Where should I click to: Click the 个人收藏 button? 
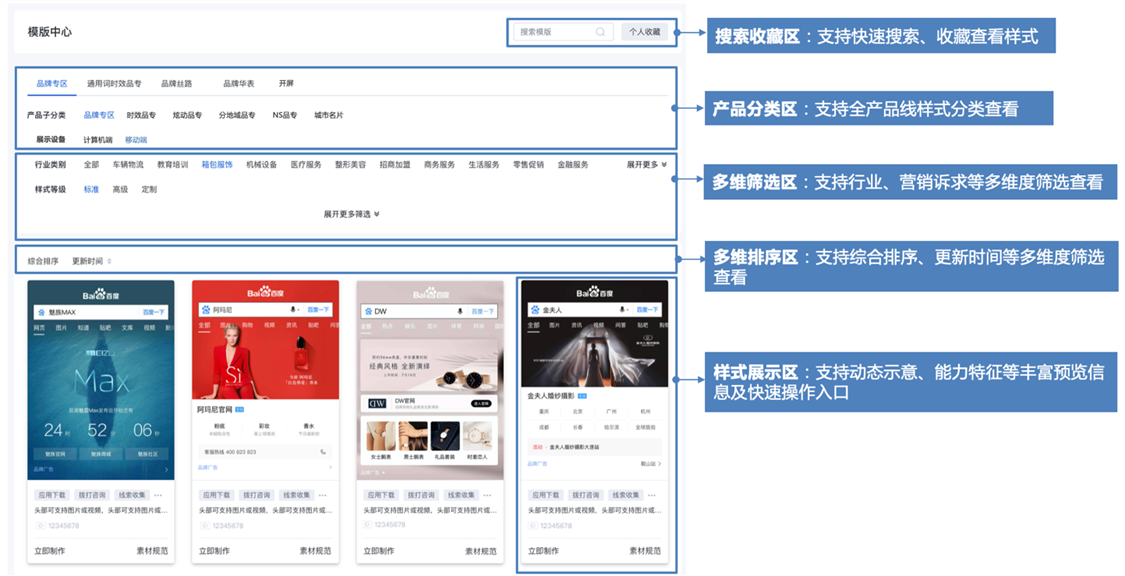point(644,32)
